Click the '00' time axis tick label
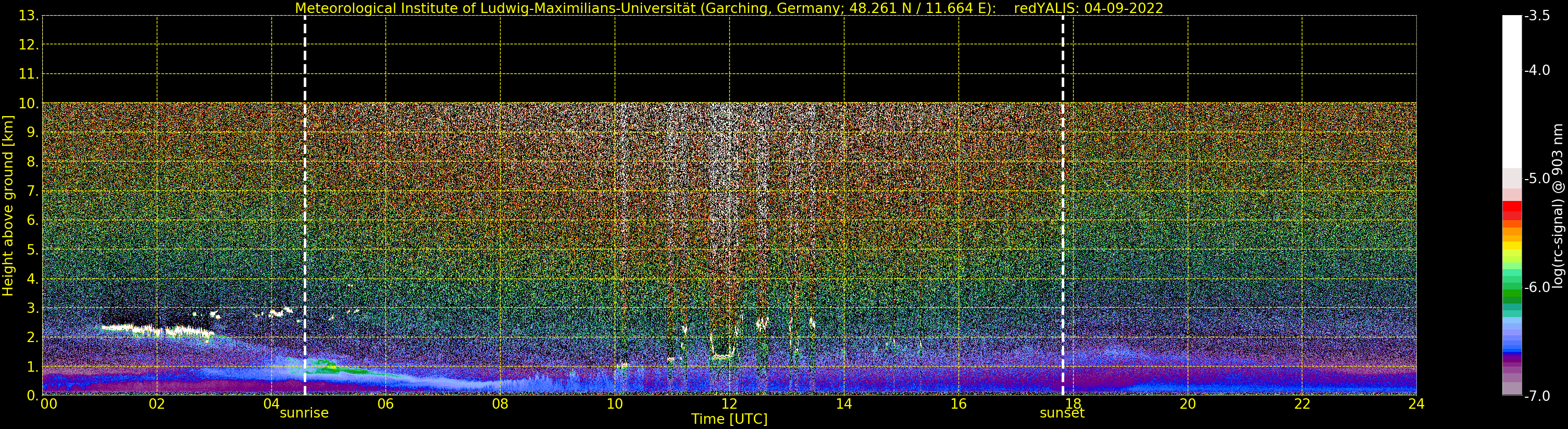1568x429 pixels. (x=48, y=404)
